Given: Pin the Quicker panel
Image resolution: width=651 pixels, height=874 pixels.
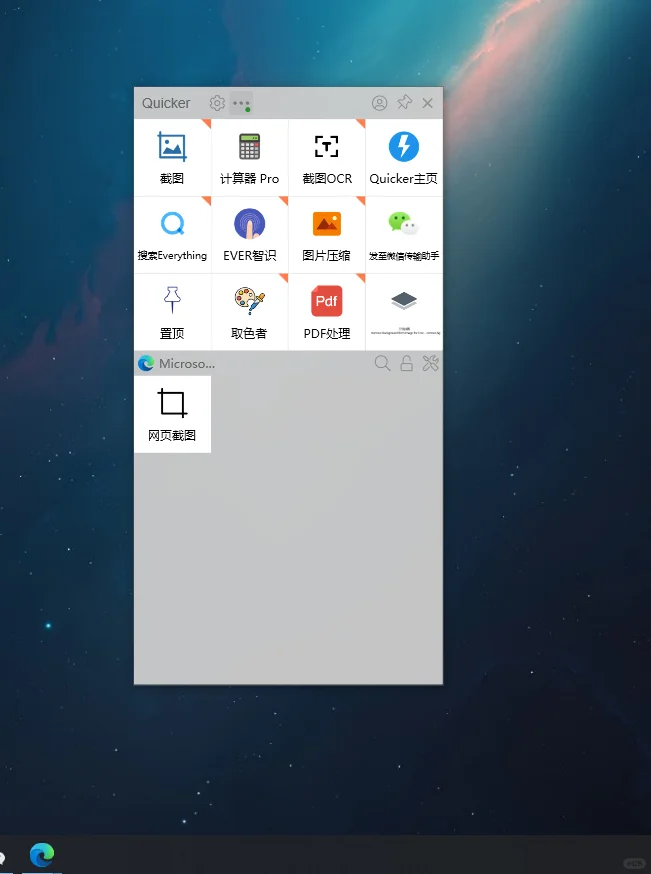Looking at the screenshot, I should [404, 103].
